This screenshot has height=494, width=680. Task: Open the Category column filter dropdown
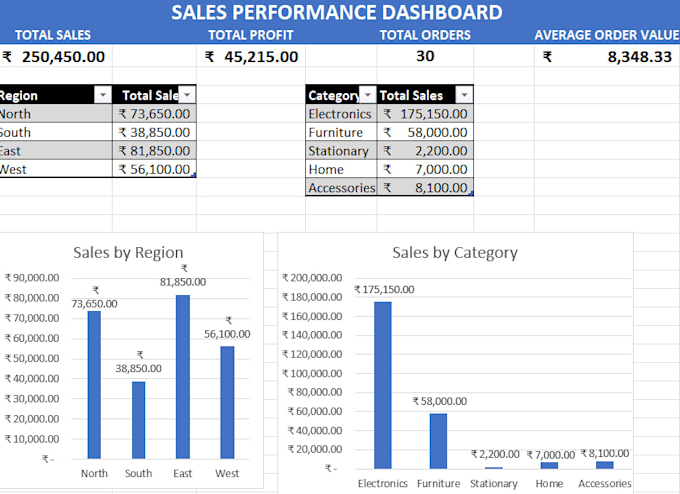(x=367, y=95)
